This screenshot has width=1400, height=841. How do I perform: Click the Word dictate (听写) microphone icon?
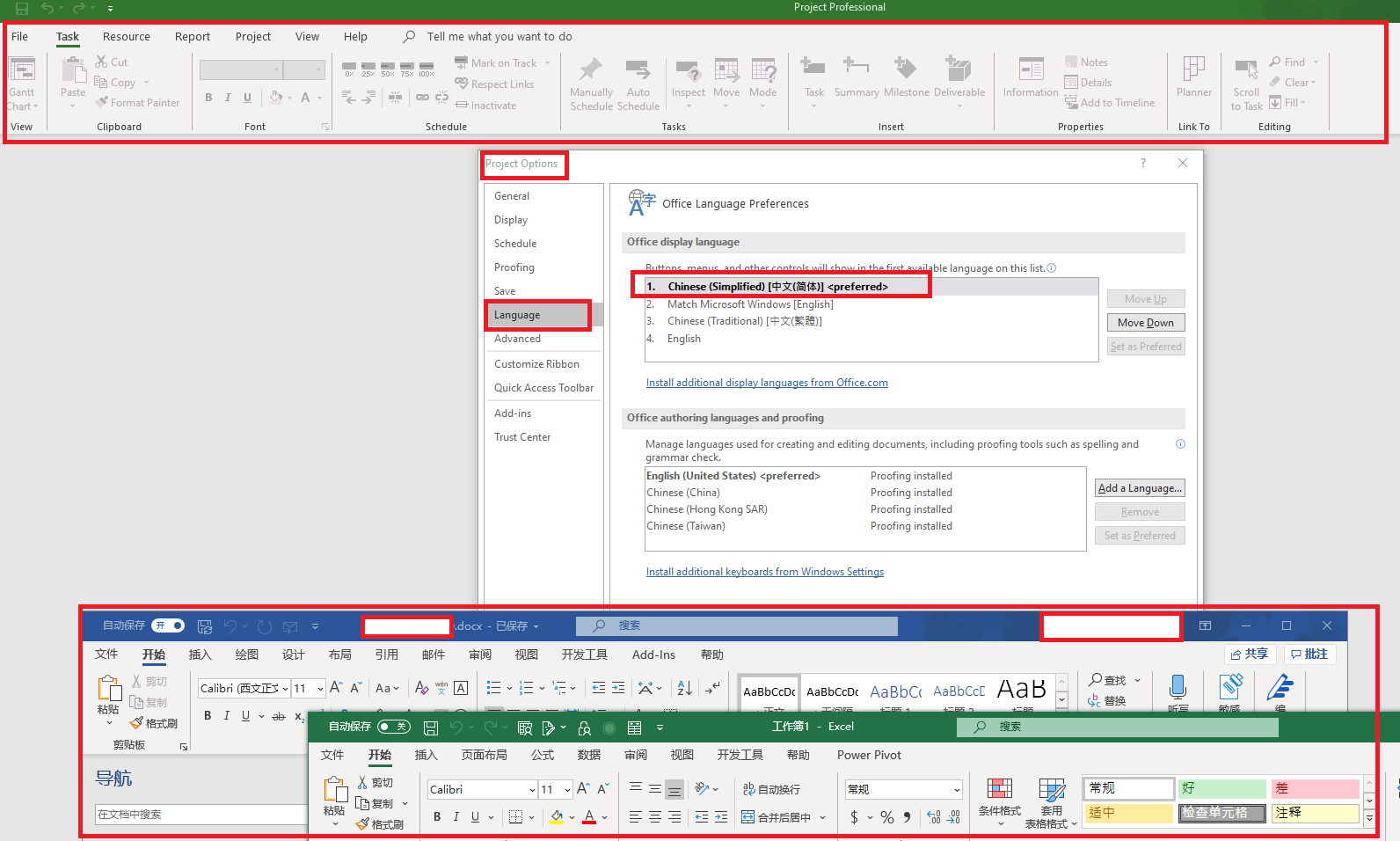1178,687
